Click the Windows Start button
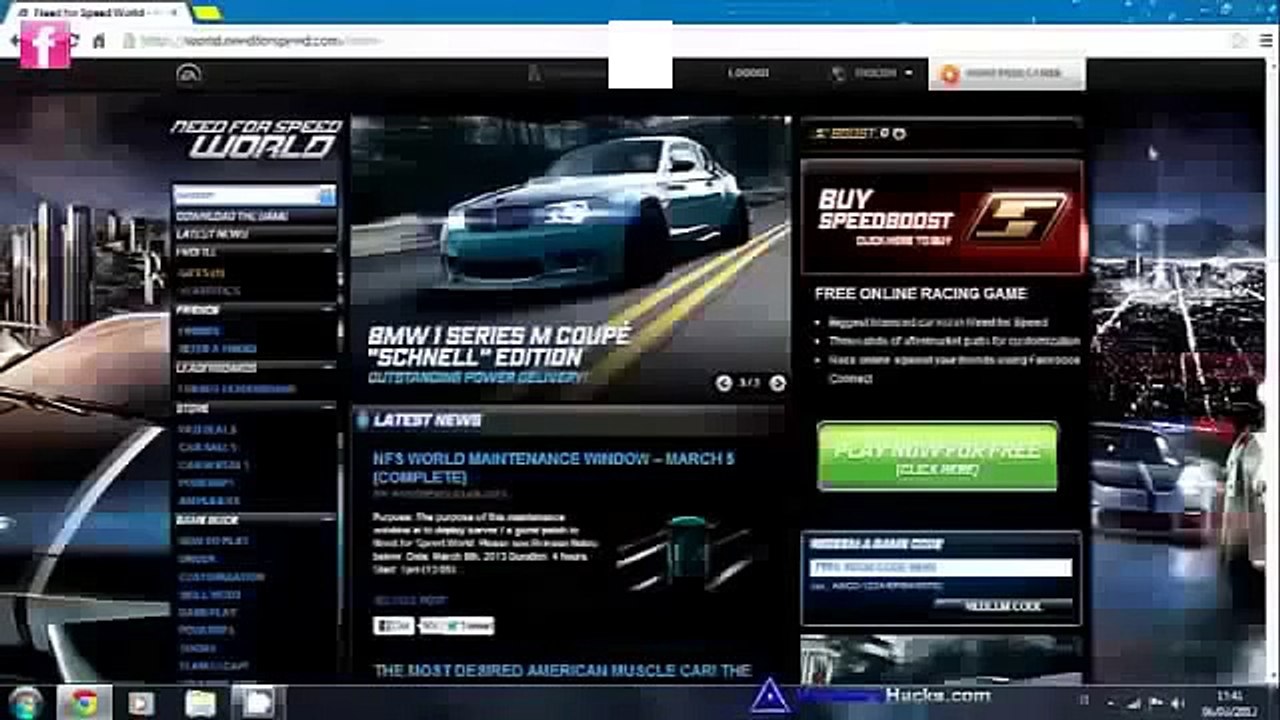 point(26,703)
